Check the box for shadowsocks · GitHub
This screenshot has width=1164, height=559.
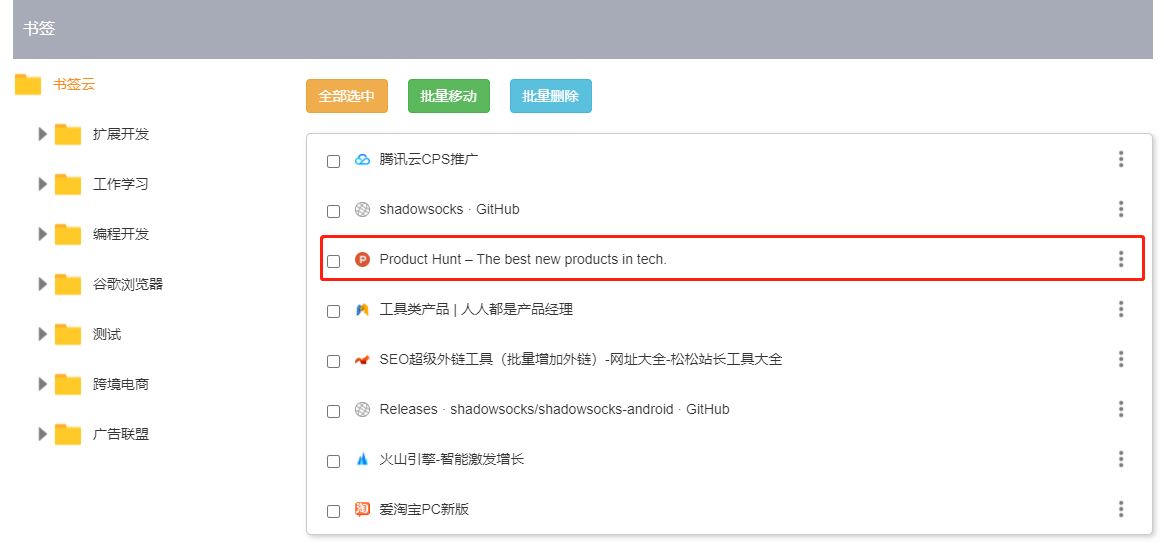[333, 211]
